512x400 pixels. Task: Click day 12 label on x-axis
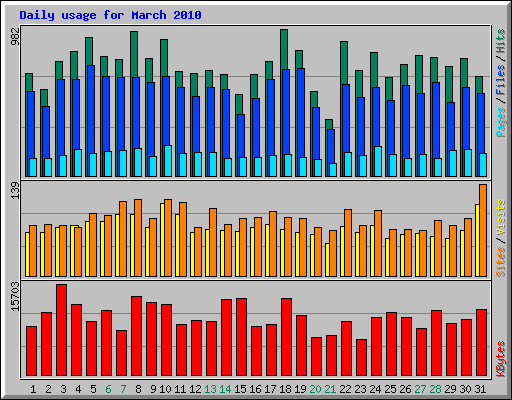tap(195, 389)
